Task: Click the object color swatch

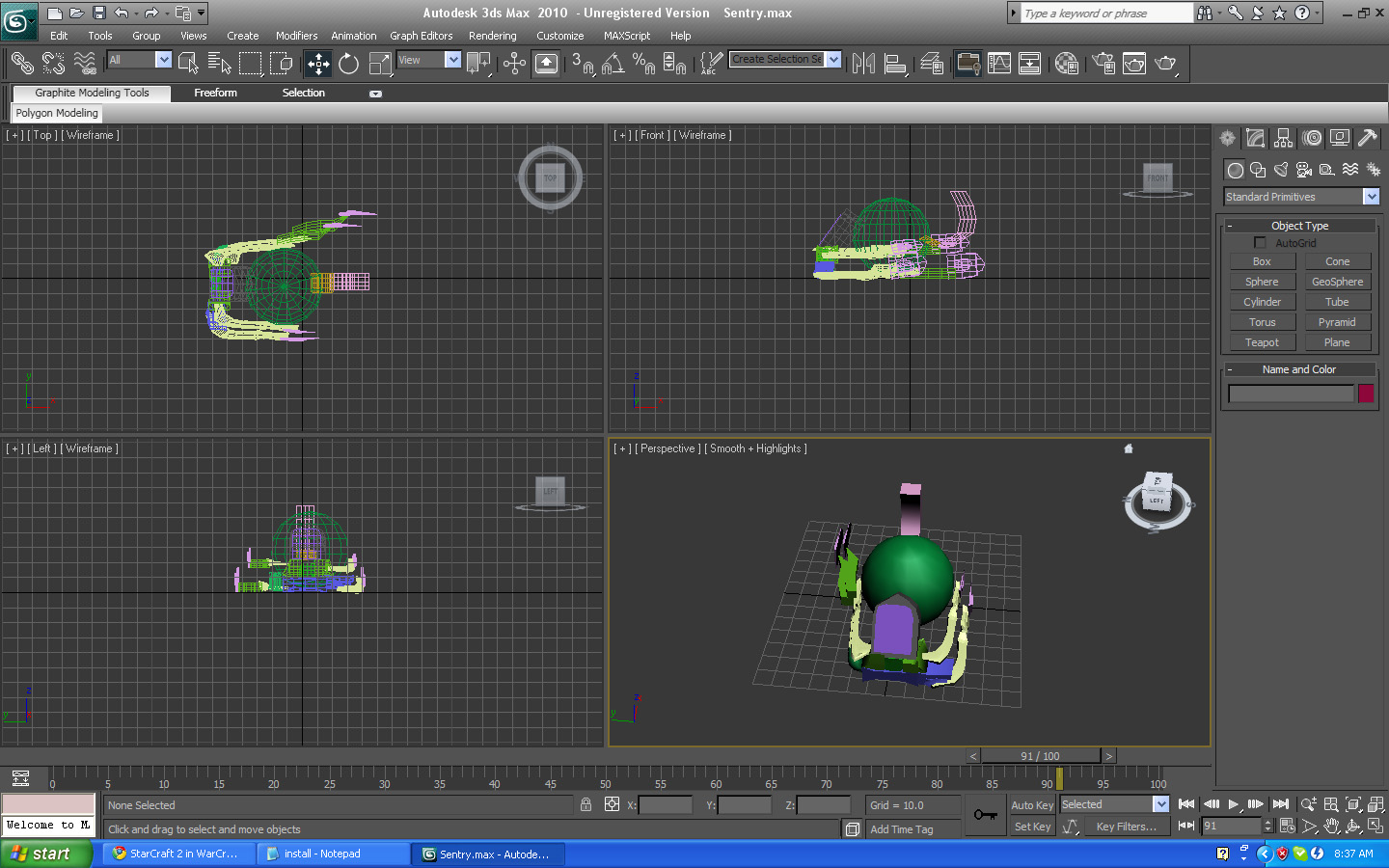Action: [x=1366, y=393]
